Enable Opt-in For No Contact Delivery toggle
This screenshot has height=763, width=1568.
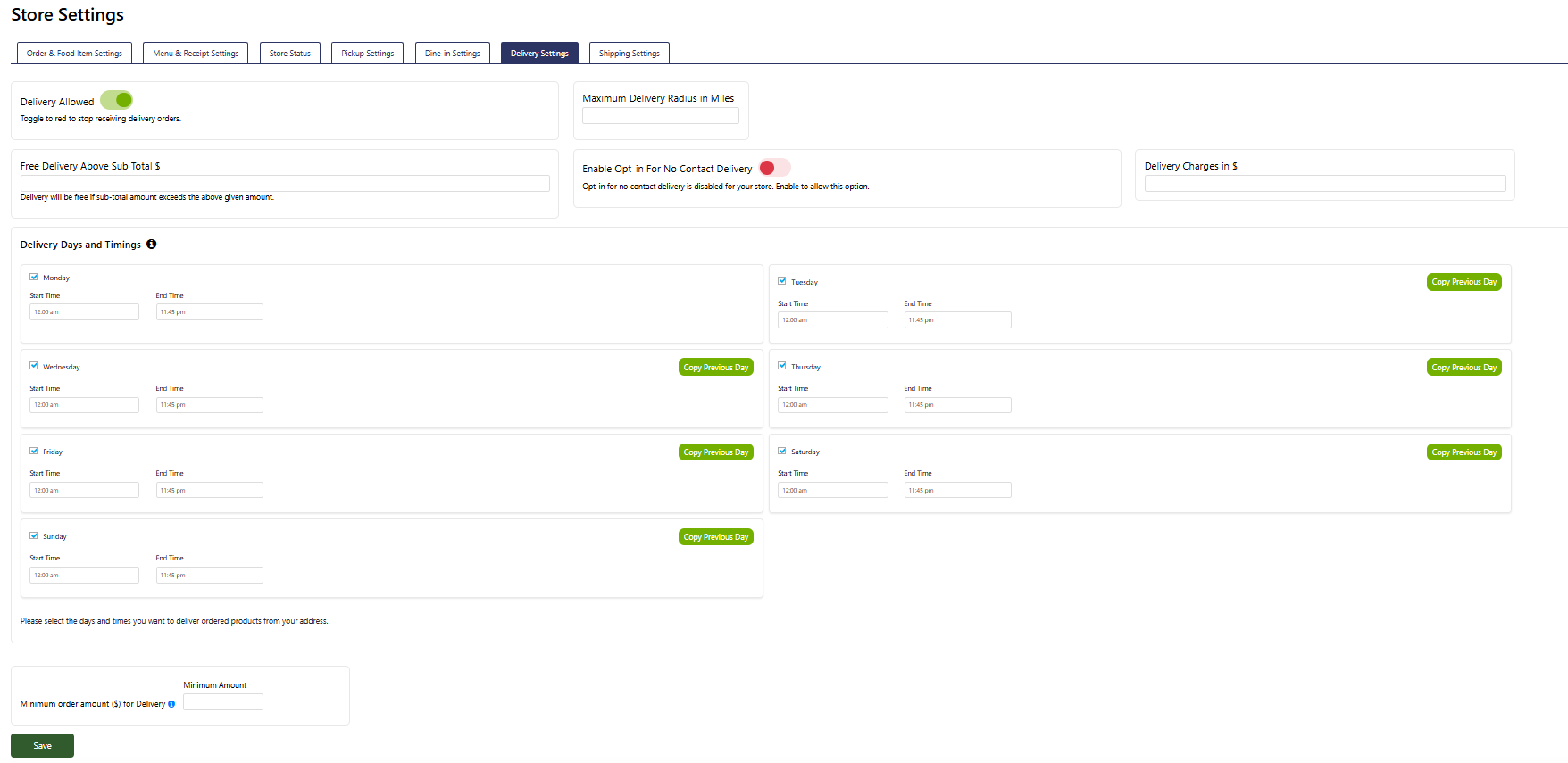(773, 168)
